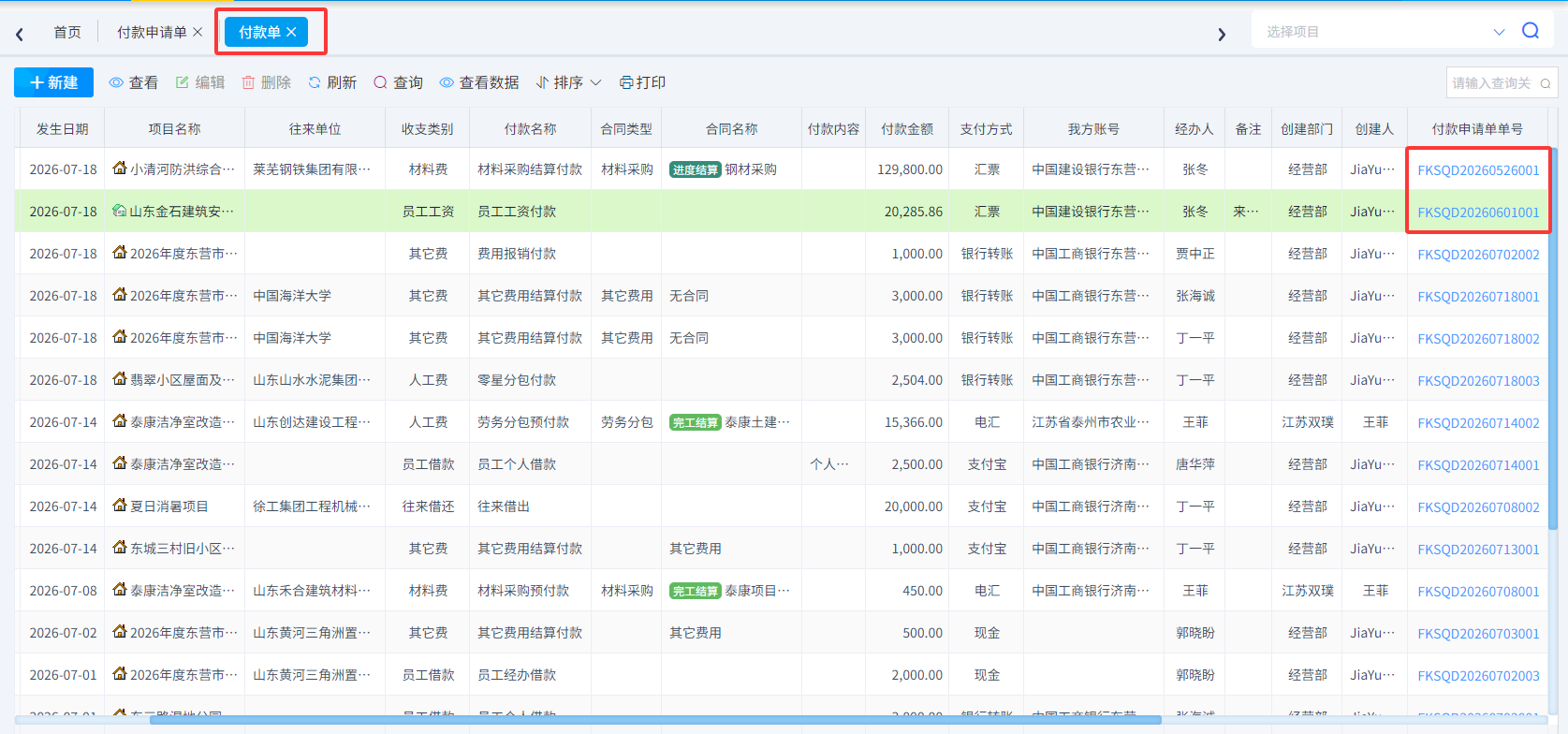
Task: Click the 查看 eye icon in toolbar
Action: 116,82
